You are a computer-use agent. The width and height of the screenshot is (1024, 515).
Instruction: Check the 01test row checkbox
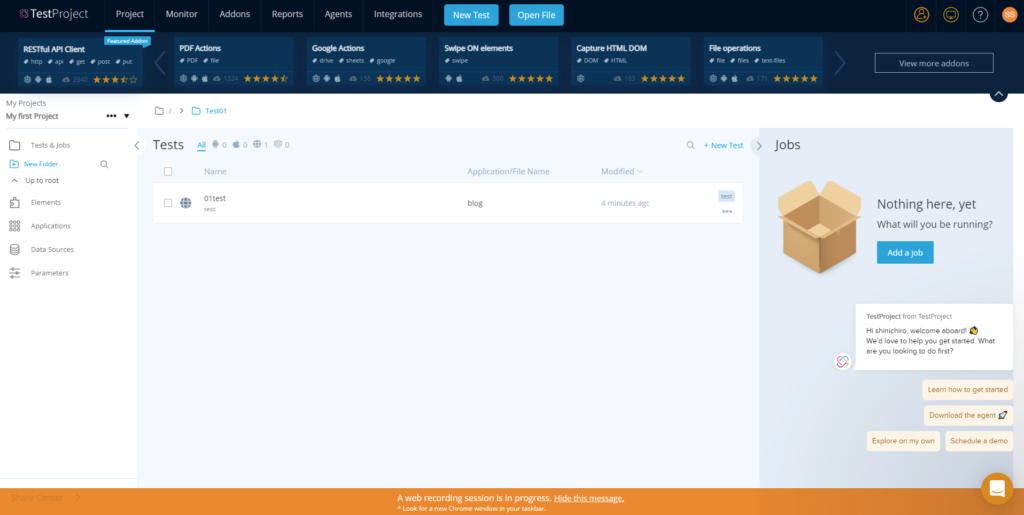(168, 203)
